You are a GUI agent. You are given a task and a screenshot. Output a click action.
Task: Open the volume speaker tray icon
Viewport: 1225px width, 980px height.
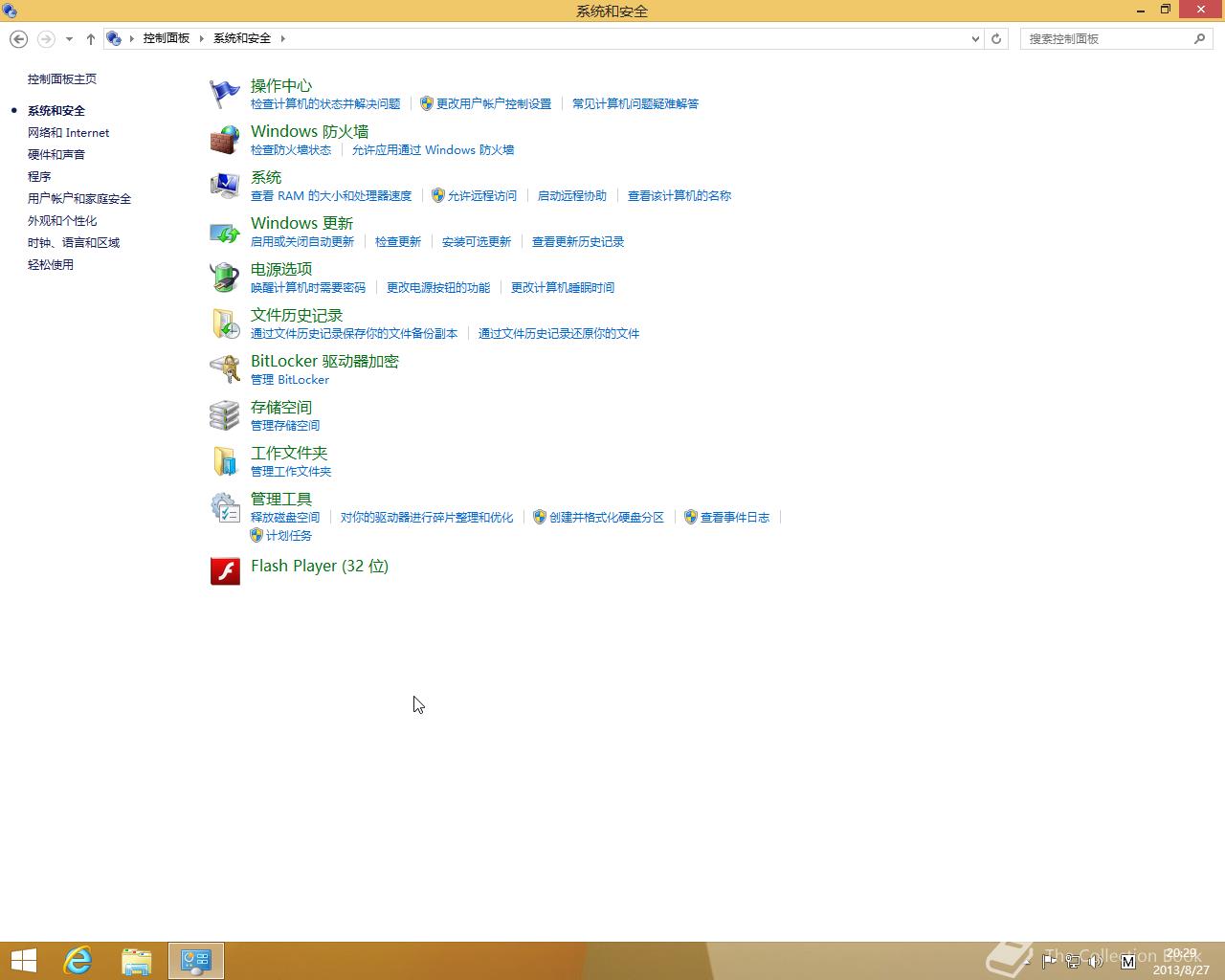click(1096, 961)
